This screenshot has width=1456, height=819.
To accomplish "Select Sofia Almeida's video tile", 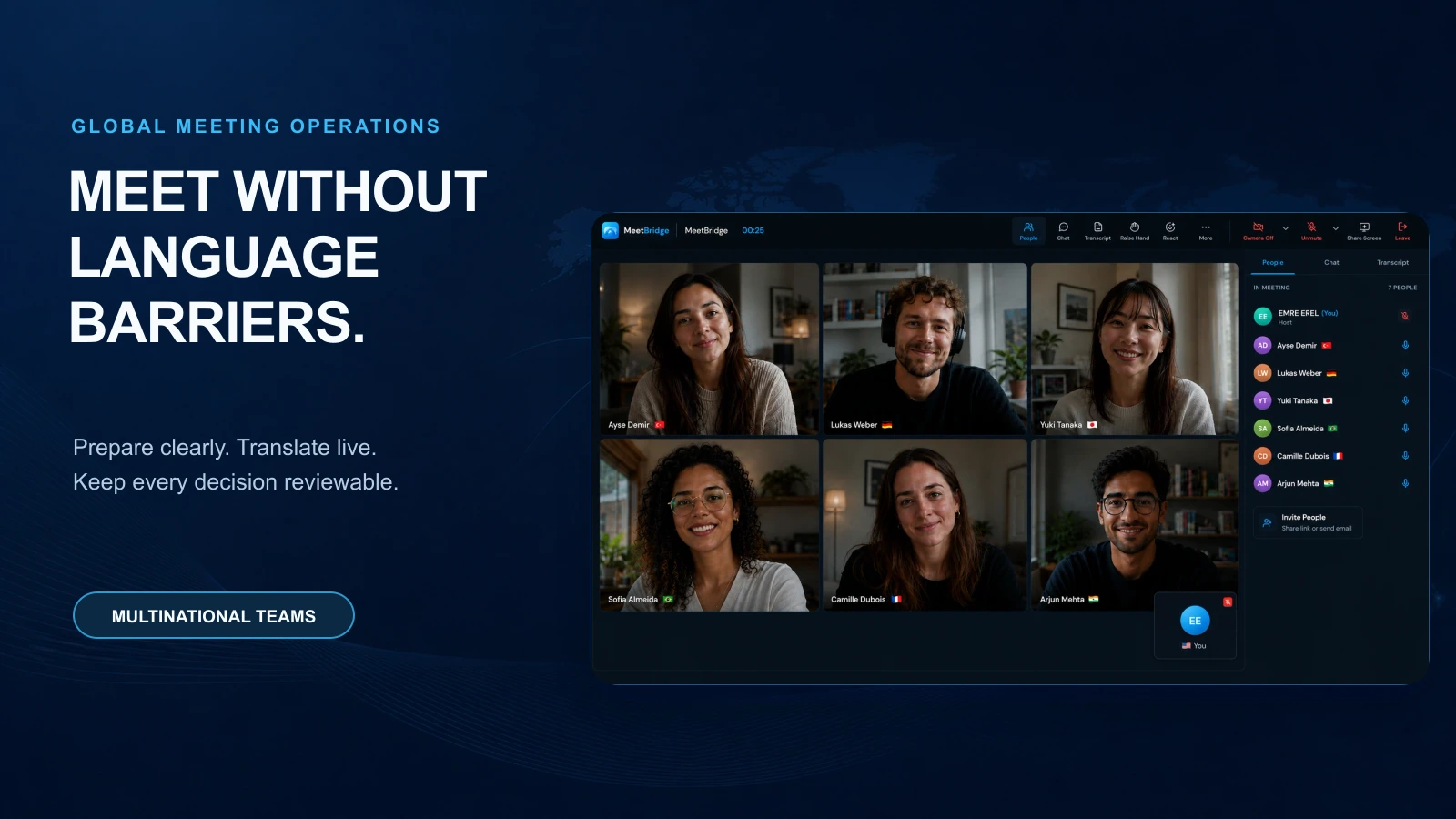I will pyautogui.click(x=709, y=525).
